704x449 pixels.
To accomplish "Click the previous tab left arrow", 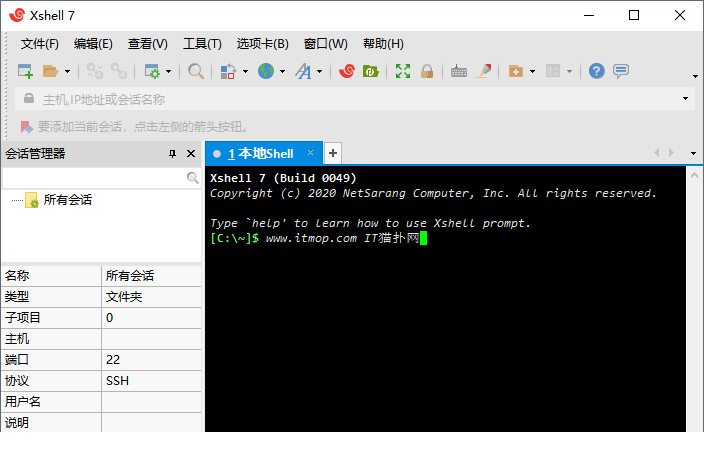I will (x=657, y=153).
